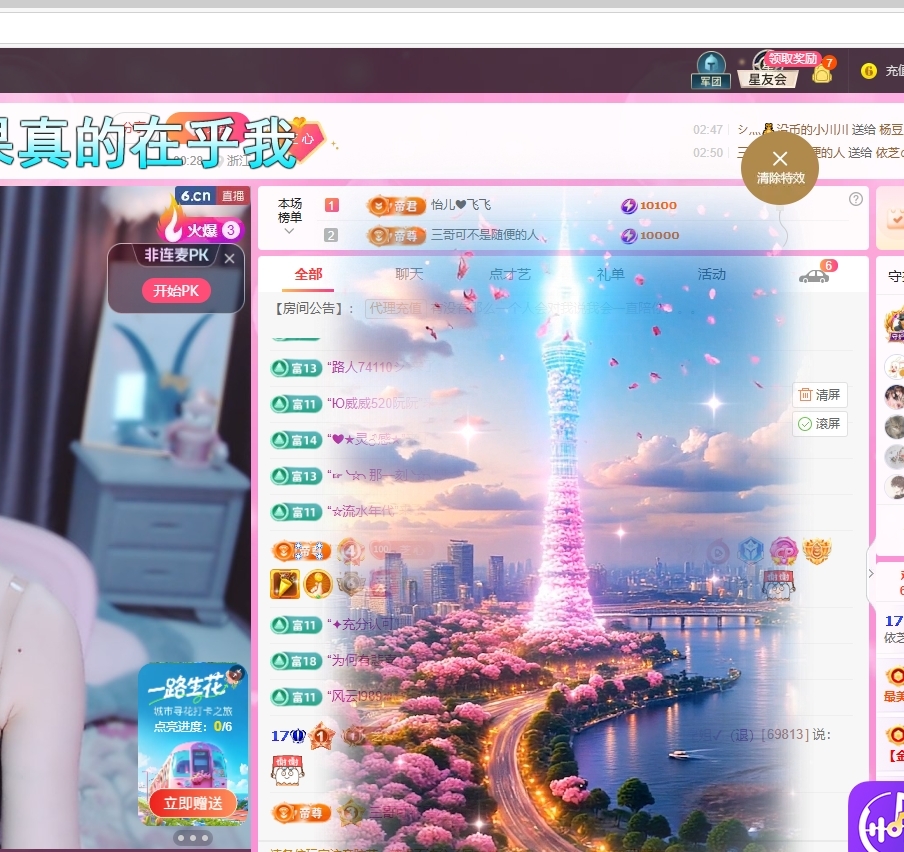Click the 帝尊 badge at chat bottom
The width and height of the screenshot is (904, 852).
(301, 813)
